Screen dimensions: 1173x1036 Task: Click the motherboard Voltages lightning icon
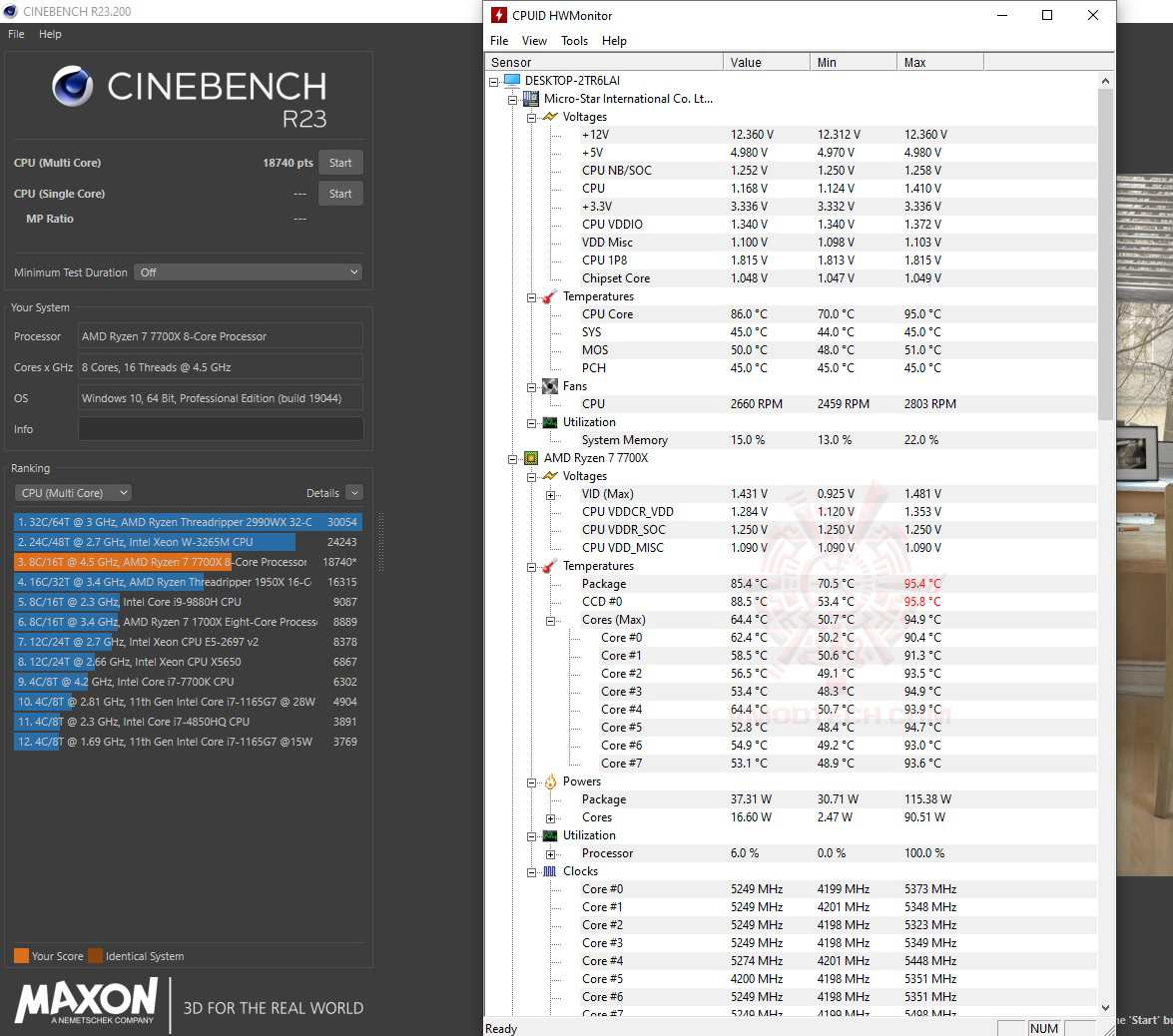550,117
